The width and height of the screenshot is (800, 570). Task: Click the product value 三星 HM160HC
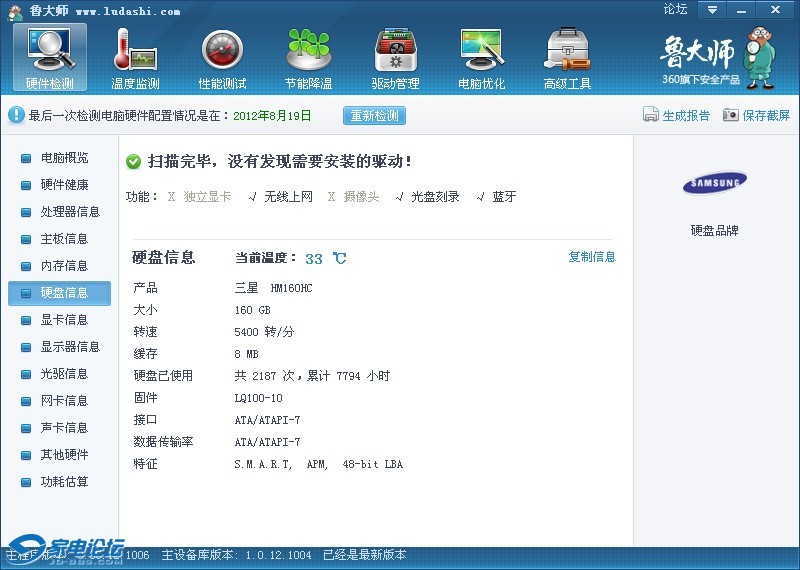pos(273,288)
